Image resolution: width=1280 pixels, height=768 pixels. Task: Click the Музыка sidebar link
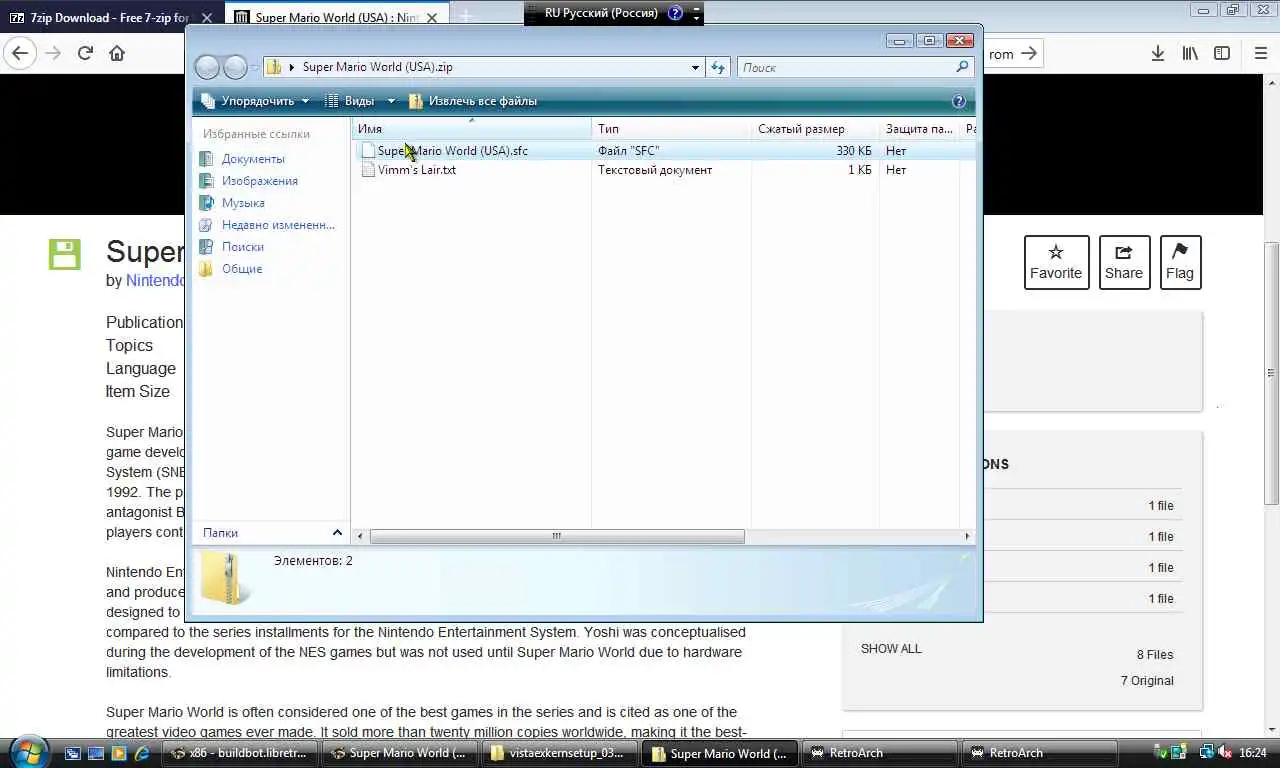click(243, 203)
